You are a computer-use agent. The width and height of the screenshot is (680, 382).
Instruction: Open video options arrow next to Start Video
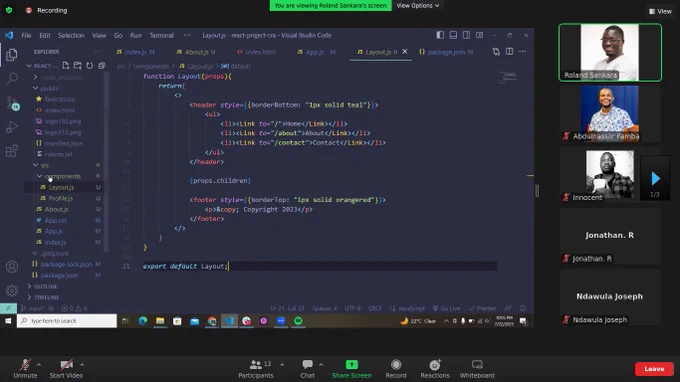(x=82, y=365)
